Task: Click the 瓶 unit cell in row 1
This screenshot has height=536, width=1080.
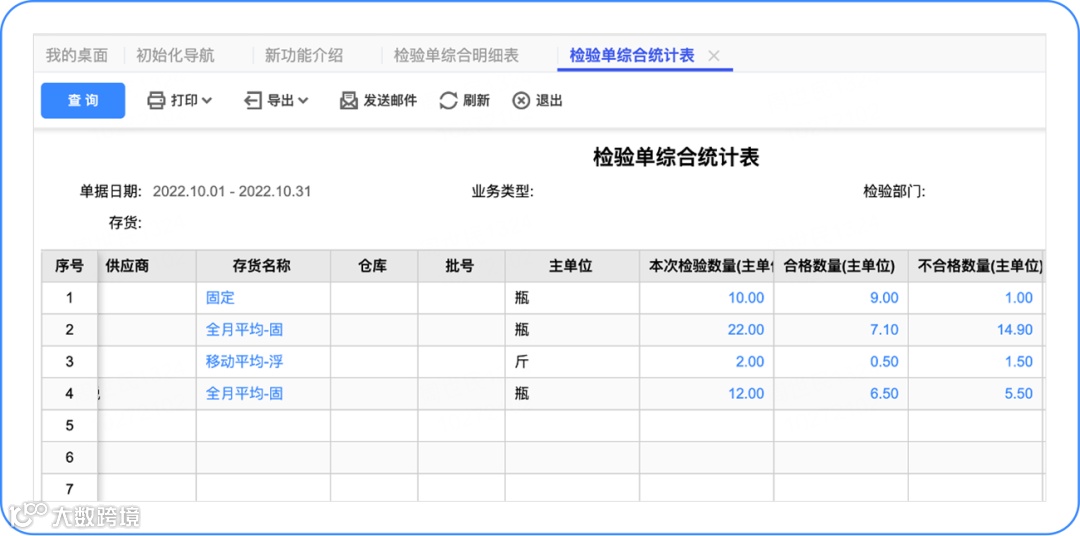Action: [572, 298]
